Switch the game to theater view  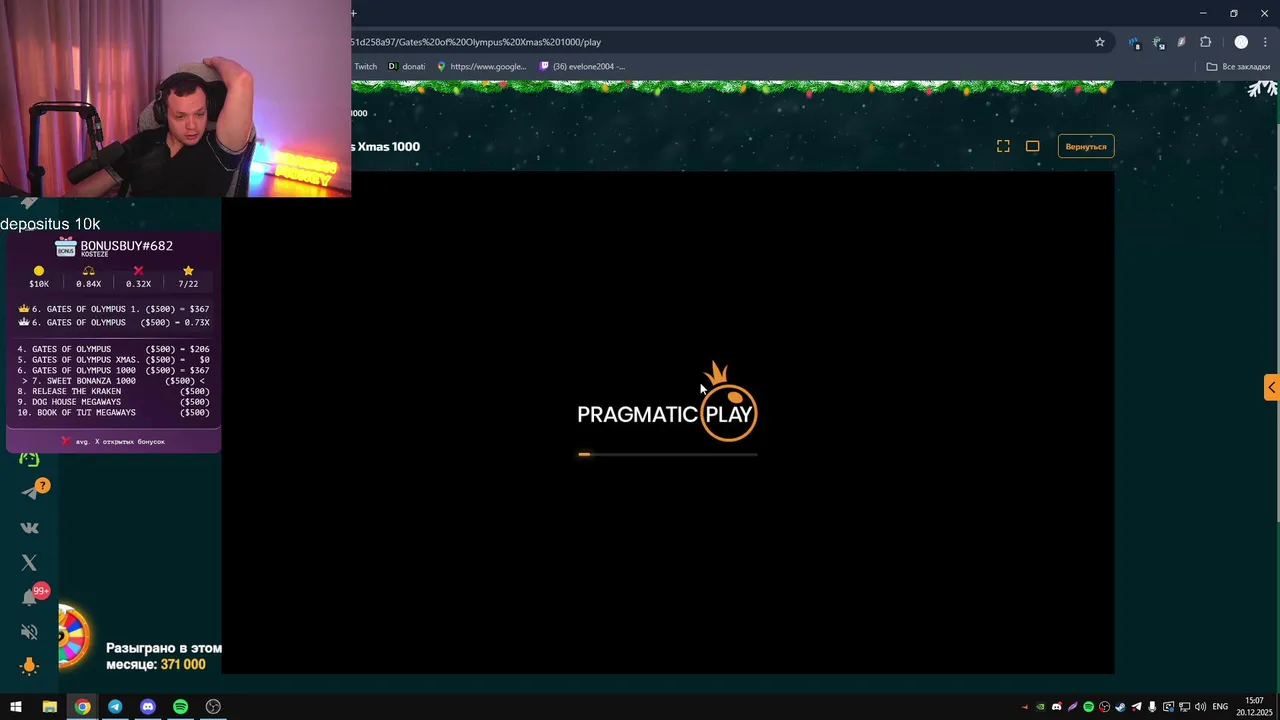1033,146
